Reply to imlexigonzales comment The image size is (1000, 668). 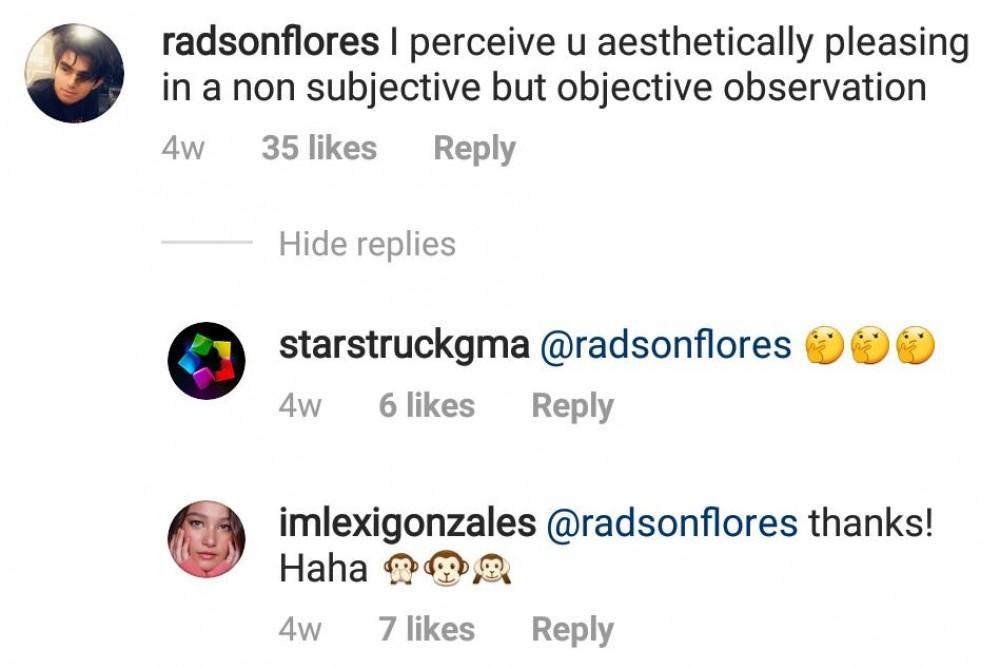572,629
